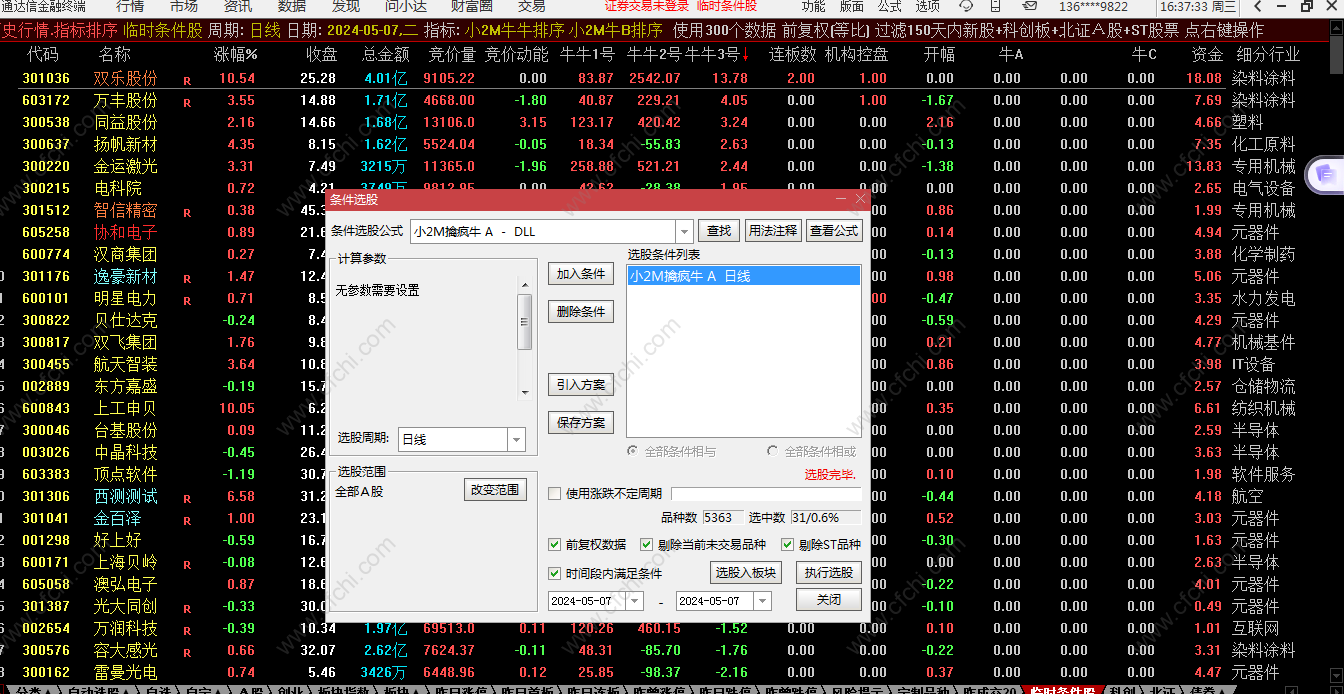Click the 涨幅% column header
The width and height of the screenshot is (1344, 694).
click(x=236, y=54)
